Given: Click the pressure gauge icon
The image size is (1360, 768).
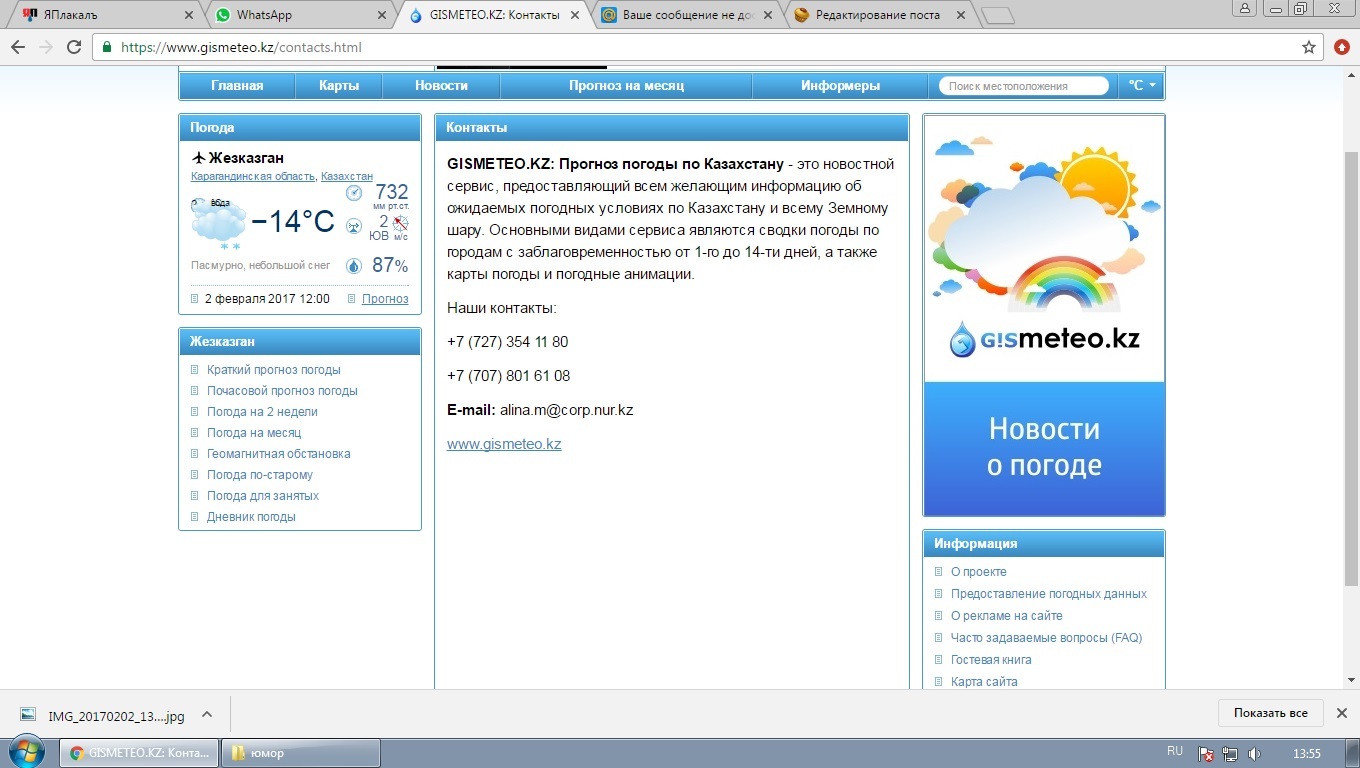Looking at the screenshot, I should pyautogui.click(x=354, y=193).
